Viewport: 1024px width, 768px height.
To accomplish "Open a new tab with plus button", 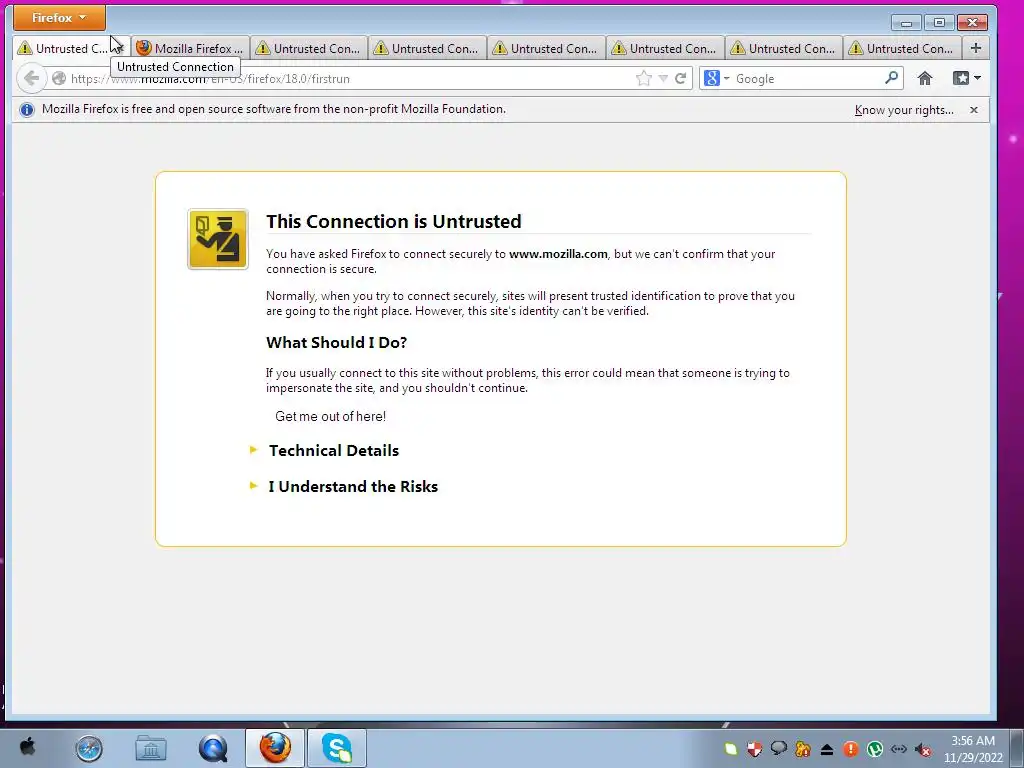I will click(976, 48).
